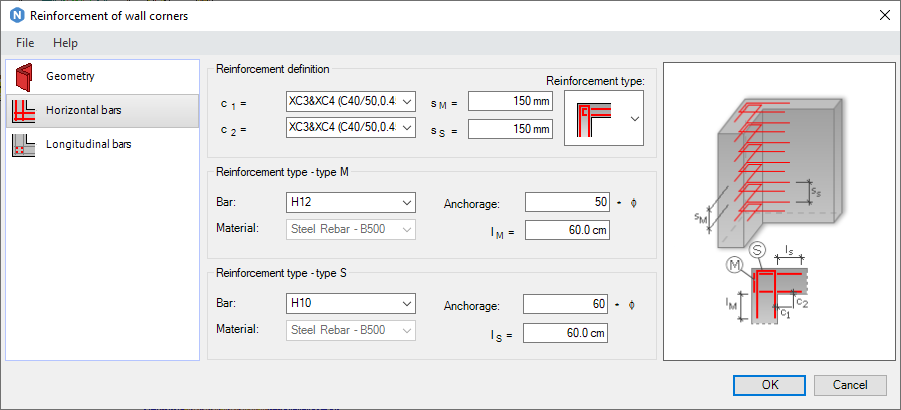
Task: Click the sM spacing input field
Action: click(x=510, y=101)
